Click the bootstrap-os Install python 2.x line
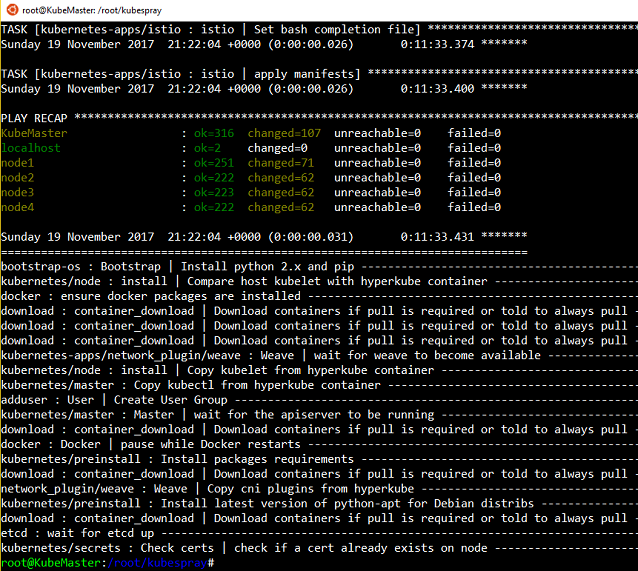 tap(178, 267)
